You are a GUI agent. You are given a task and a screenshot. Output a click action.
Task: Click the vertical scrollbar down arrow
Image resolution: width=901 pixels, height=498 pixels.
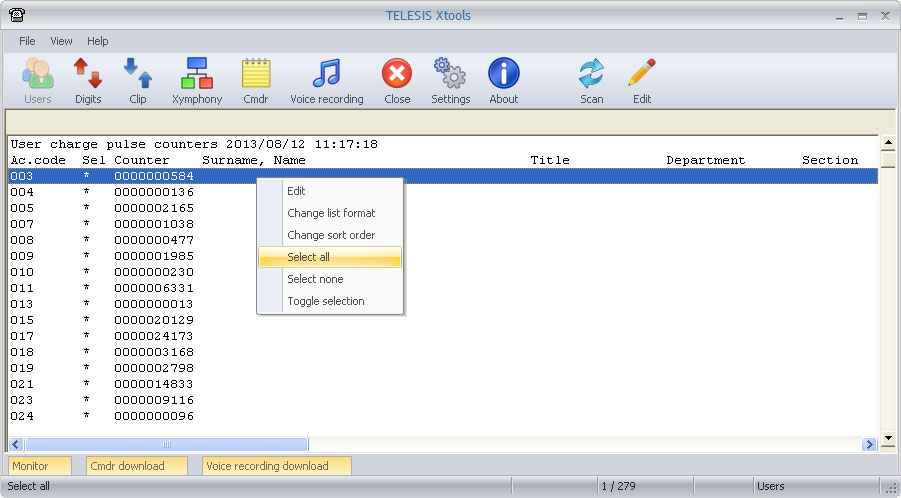887,438
